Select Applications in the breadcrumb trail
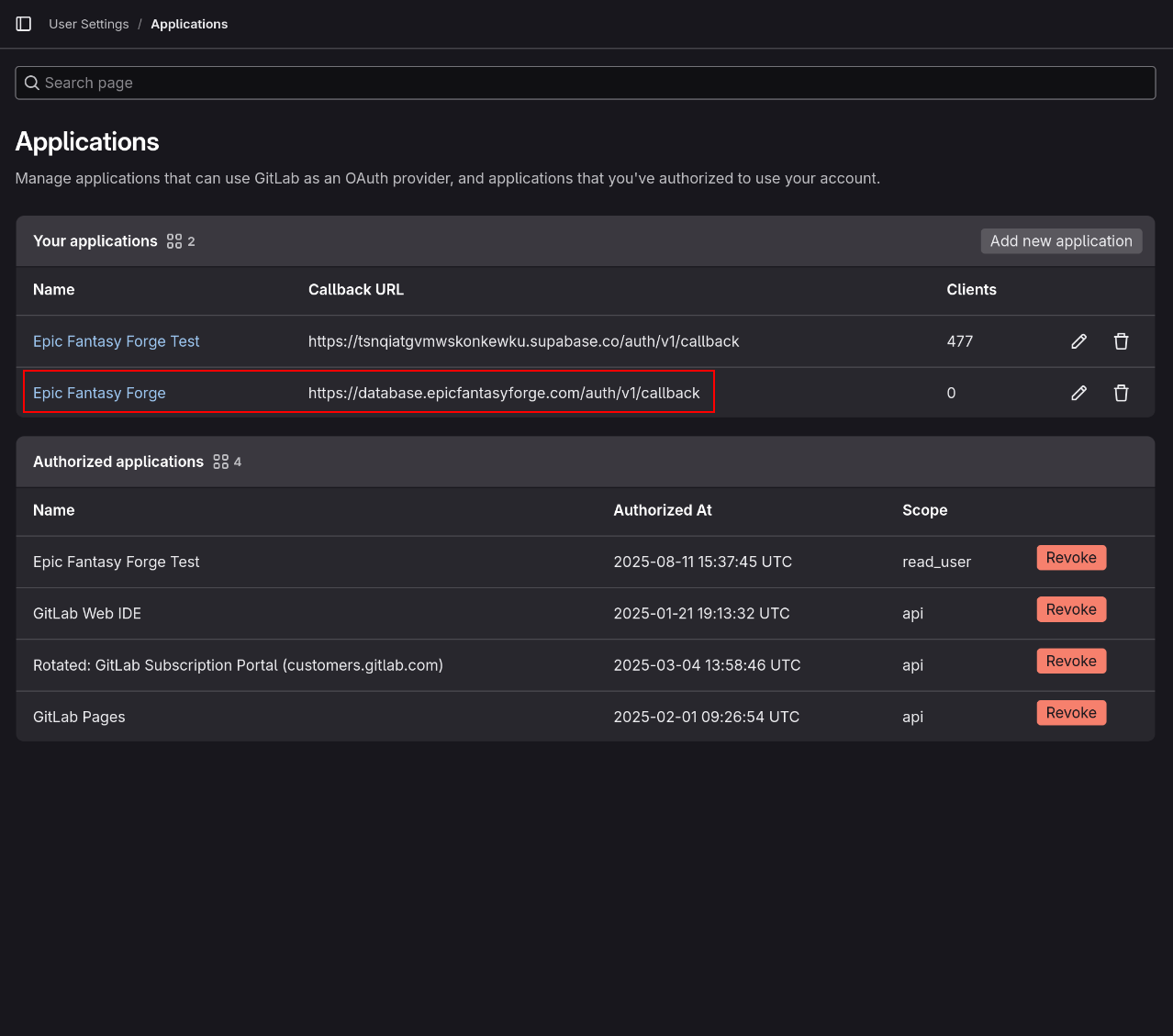 pos(189,24)
